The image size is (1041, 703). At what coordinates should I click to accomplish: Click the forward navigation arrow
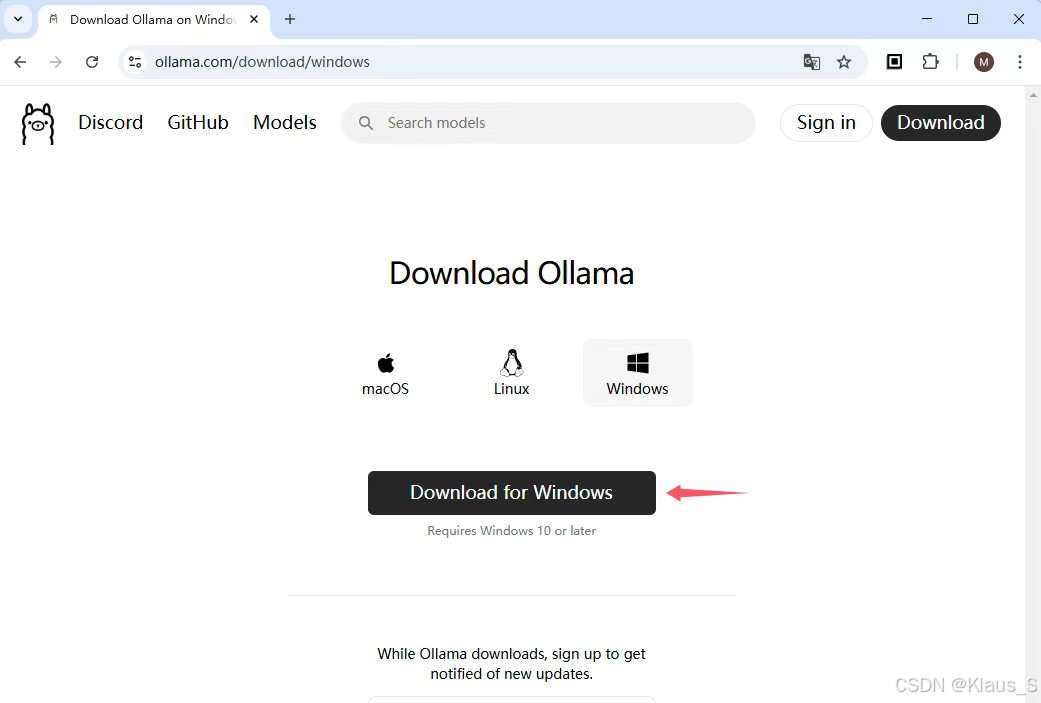click(56, 62)
